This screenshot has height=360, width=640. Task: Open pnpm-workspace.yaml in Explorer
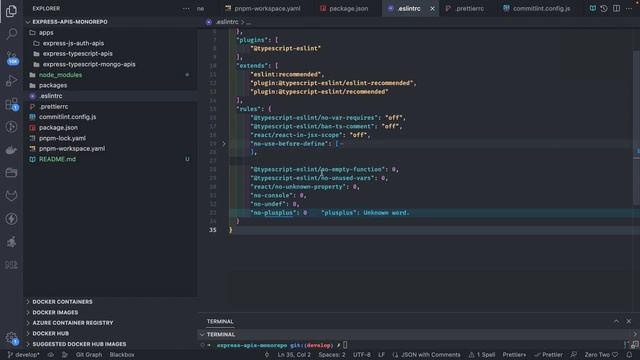click(x=72, y=149)
